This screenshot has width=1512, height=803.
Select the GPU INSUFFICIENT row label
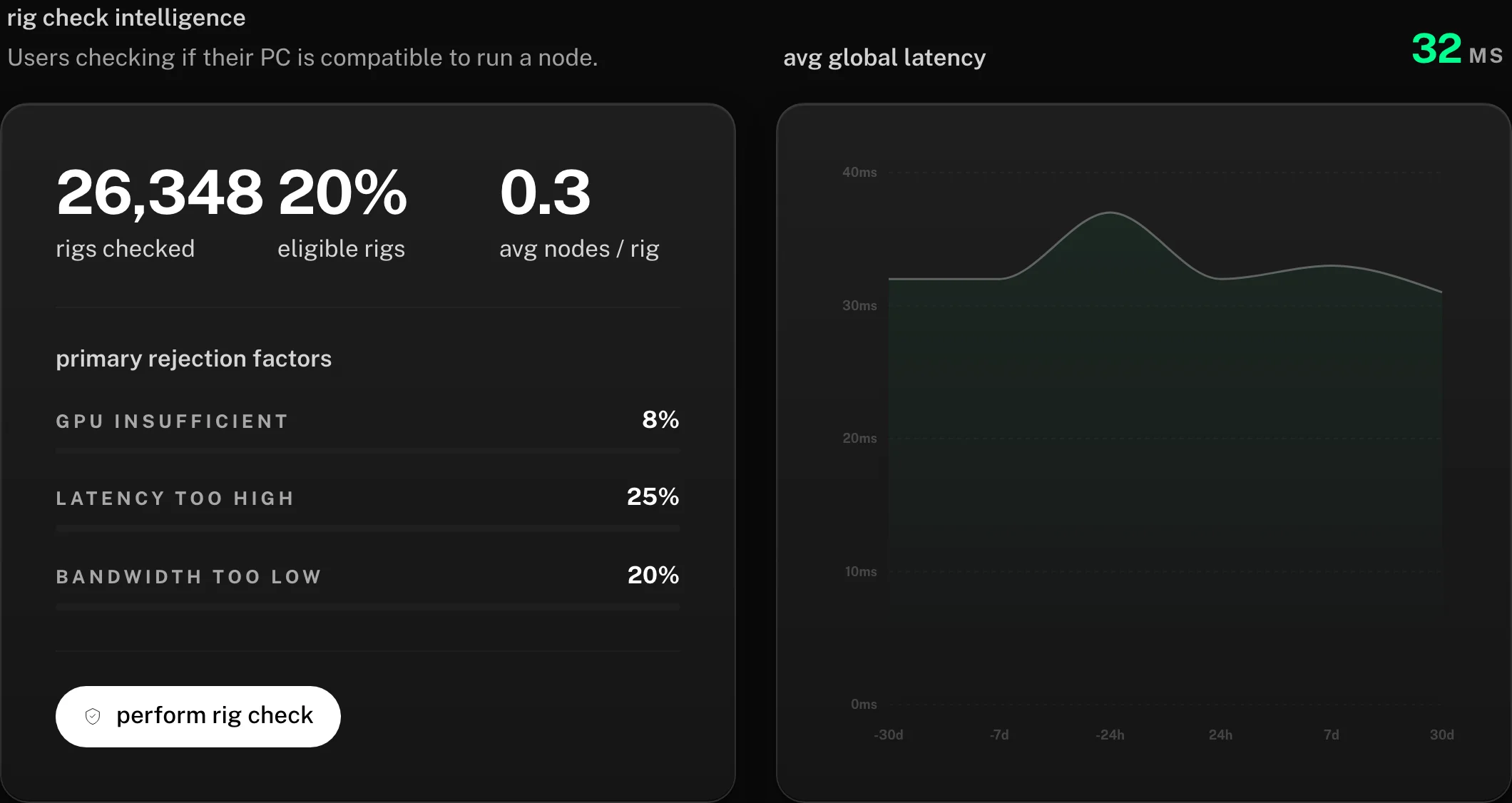172,421
